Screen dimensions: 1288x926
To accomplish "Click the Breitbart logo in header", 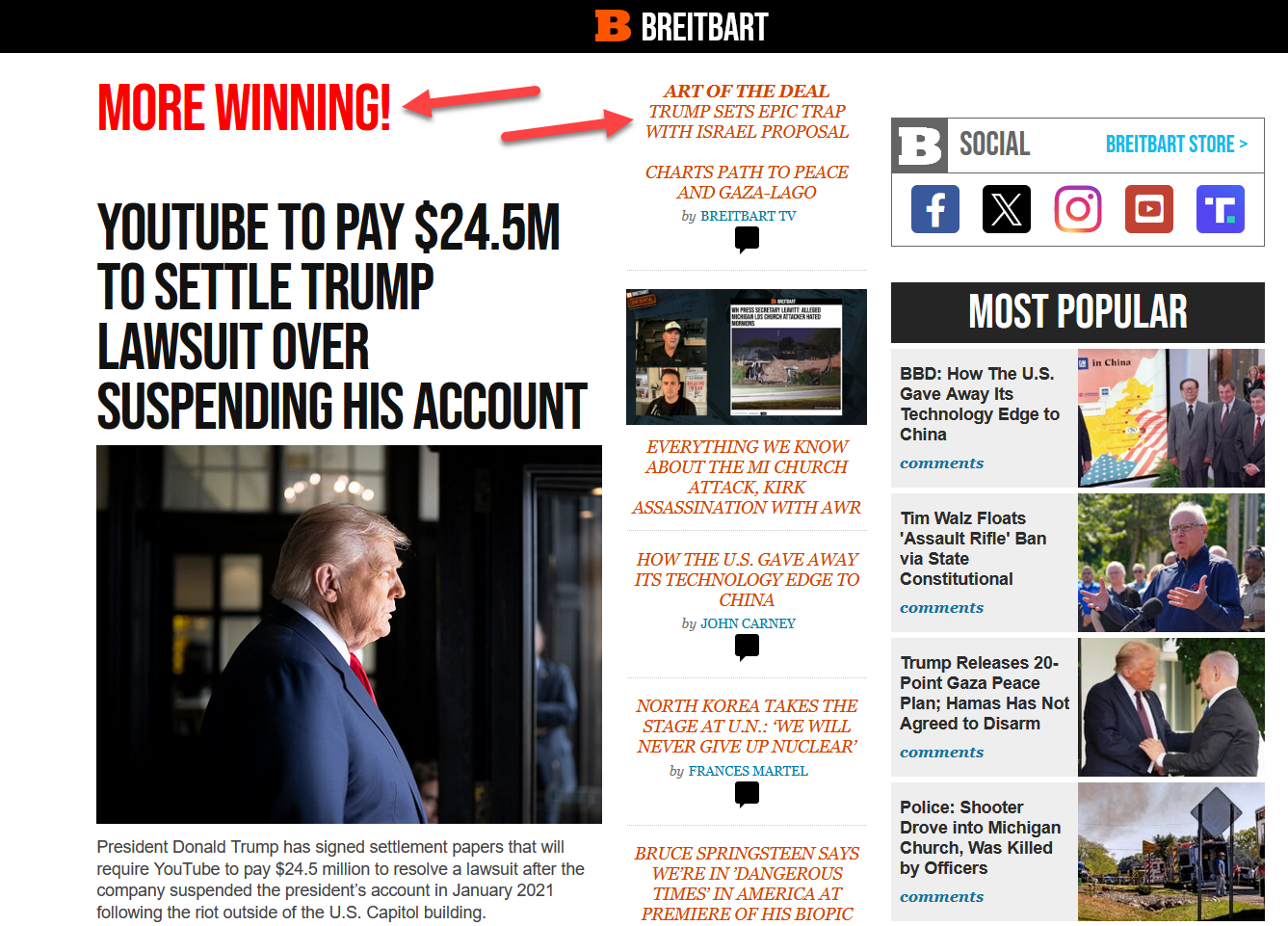I will point(681,26).
